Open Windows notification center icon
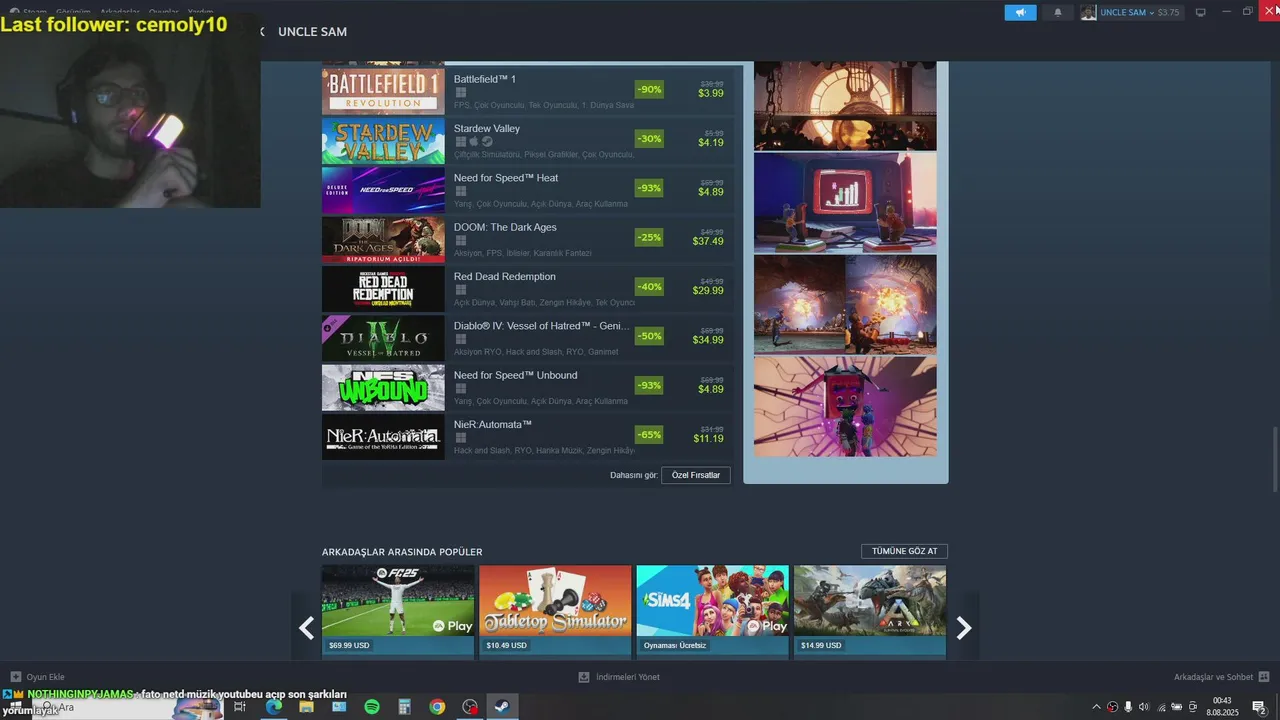The height and width of the screenshot is (720, 1280). click(x=1260, y=707)
